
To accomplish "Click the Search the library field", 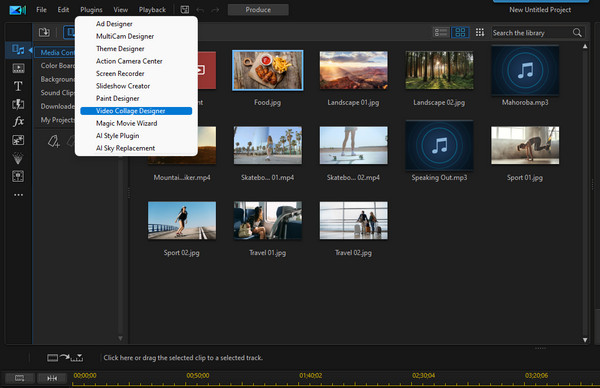I will point(532,33).
